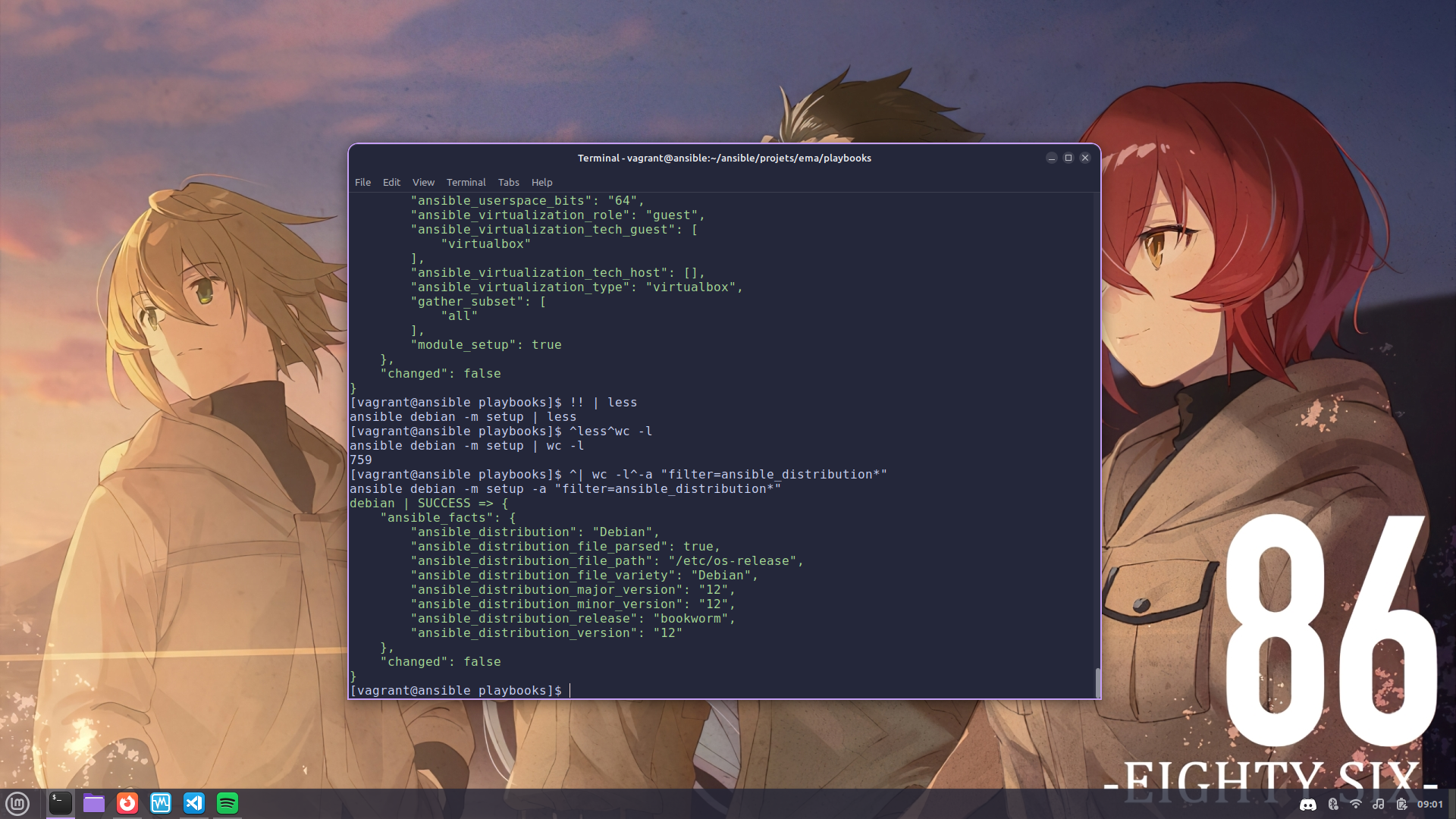The height and width of the screenshot is (819, 1456).
Task: Open the battery power tray icon
Action: pos(1401,805)
